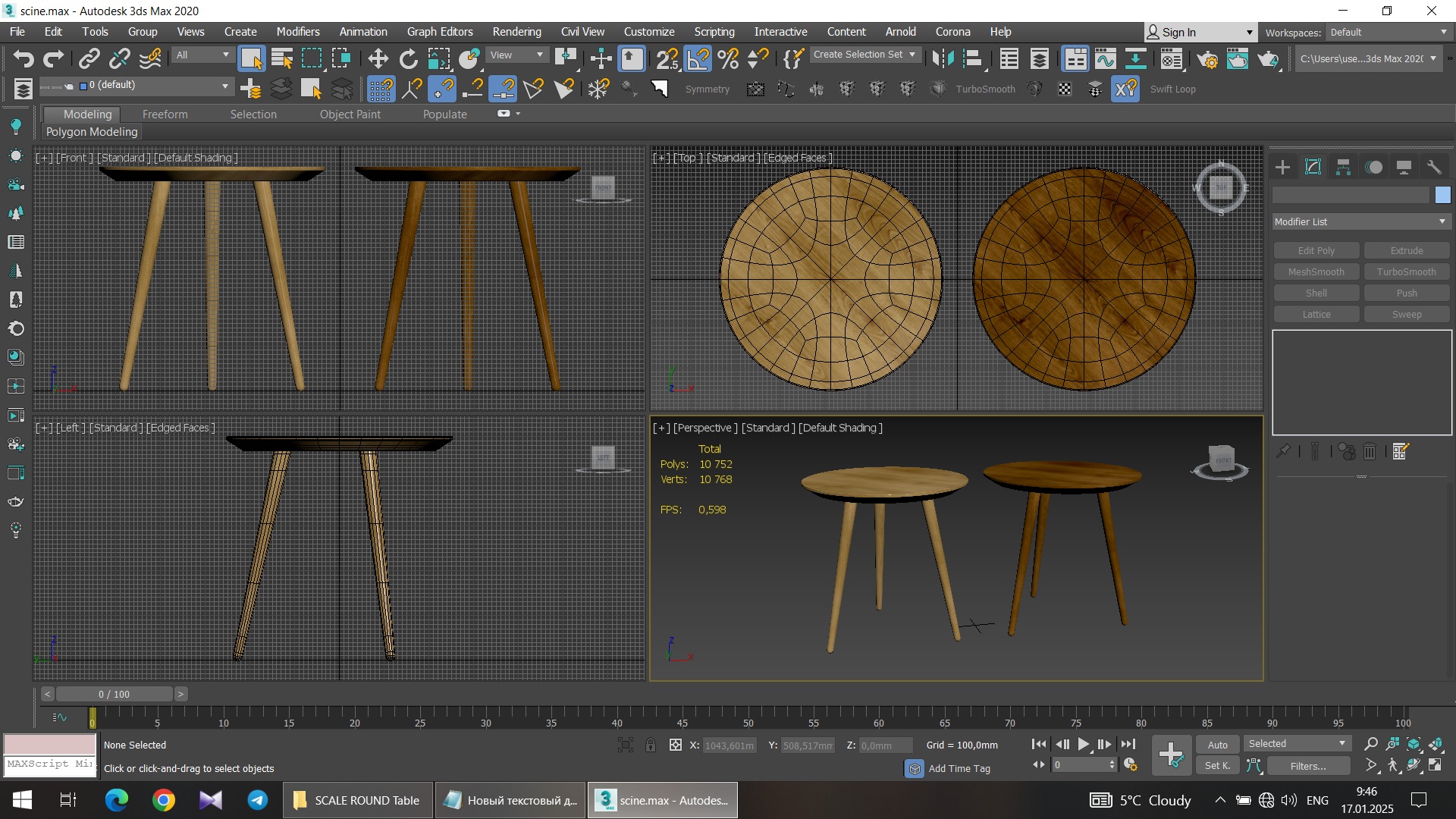The width and height of the screenshot is (1456, 819).
Task: Open the Sign In dropdown
Action: click(x=1200, y=32)
